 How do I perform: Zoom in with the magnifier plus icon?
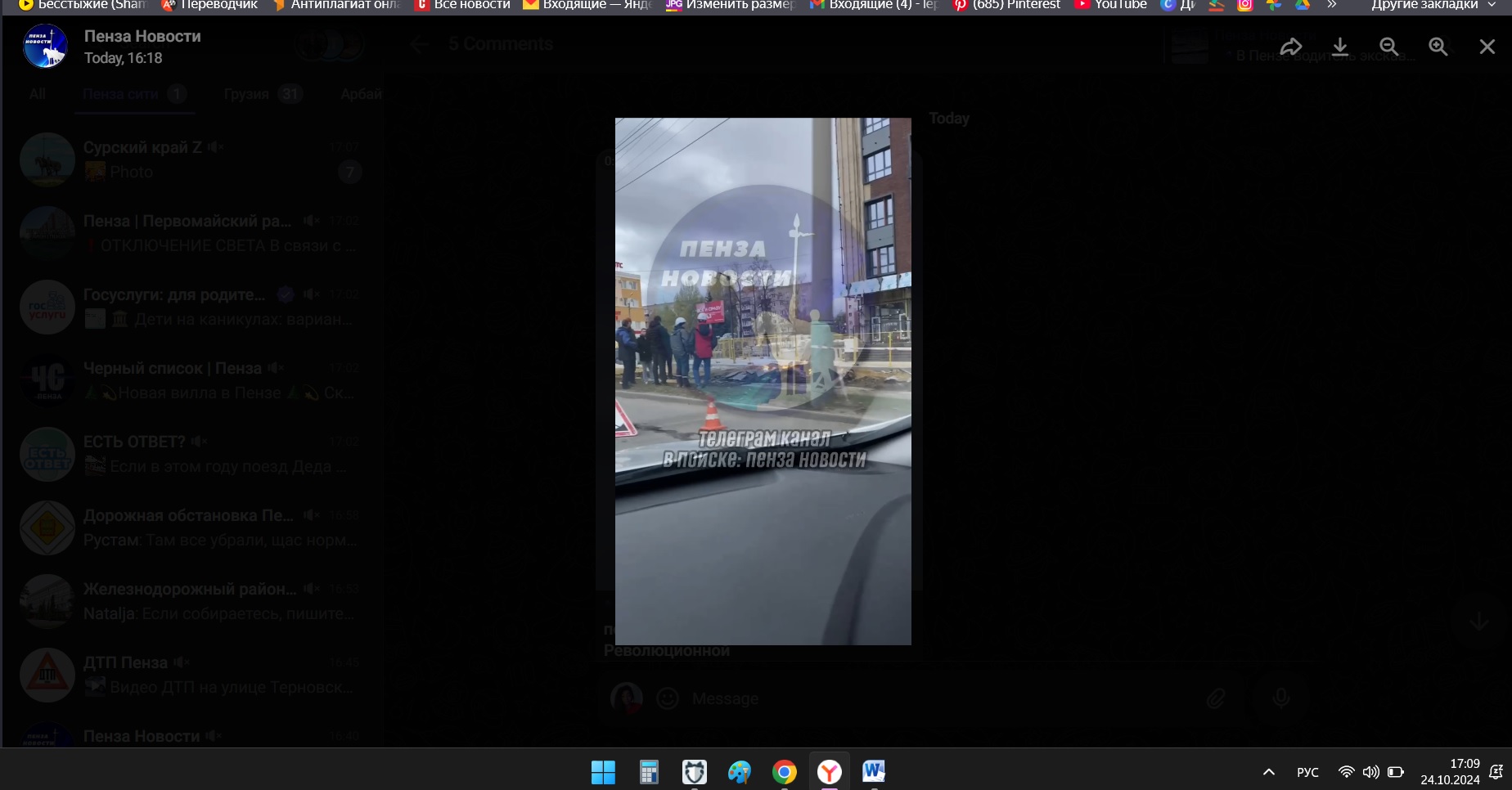1438,47
